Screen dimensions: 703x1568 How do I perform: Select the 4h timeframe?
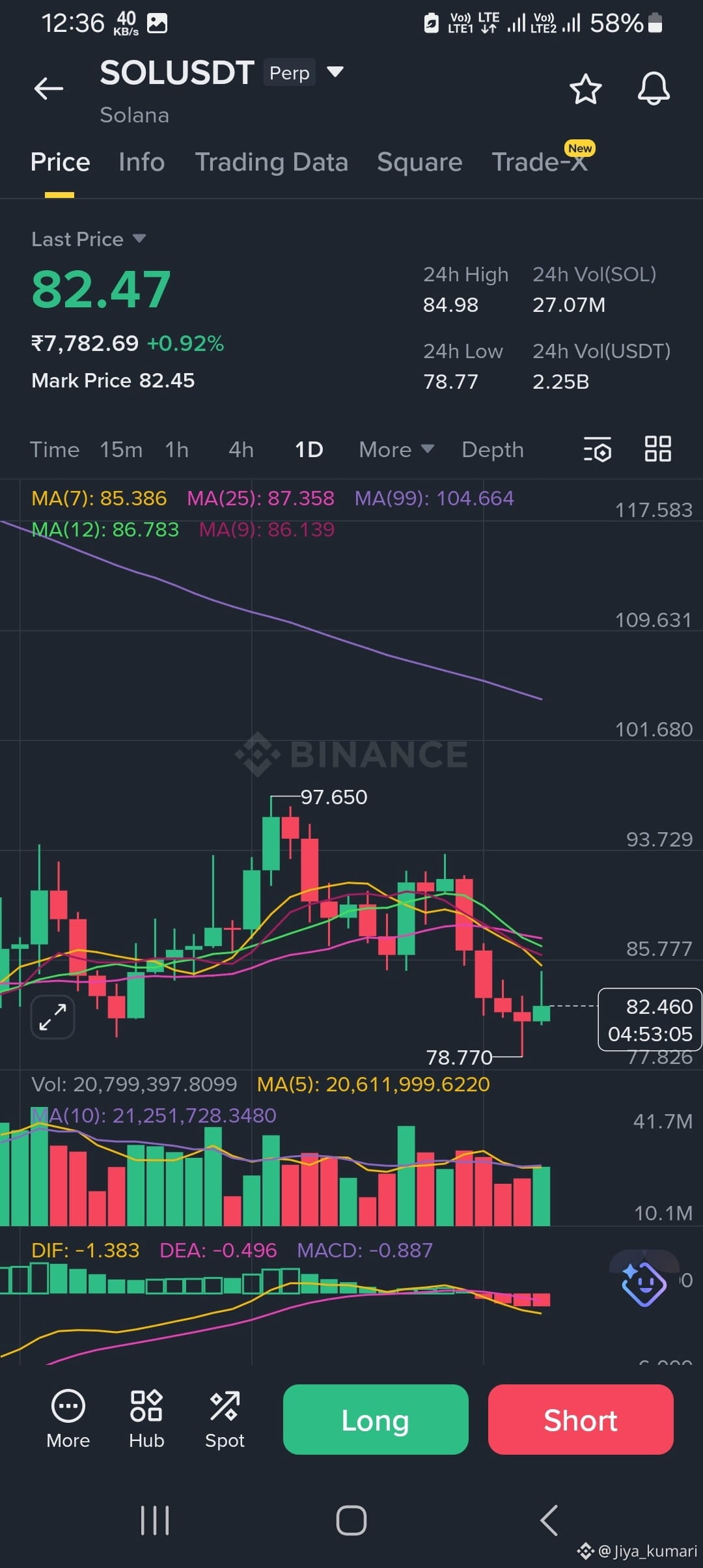(241, 449)
